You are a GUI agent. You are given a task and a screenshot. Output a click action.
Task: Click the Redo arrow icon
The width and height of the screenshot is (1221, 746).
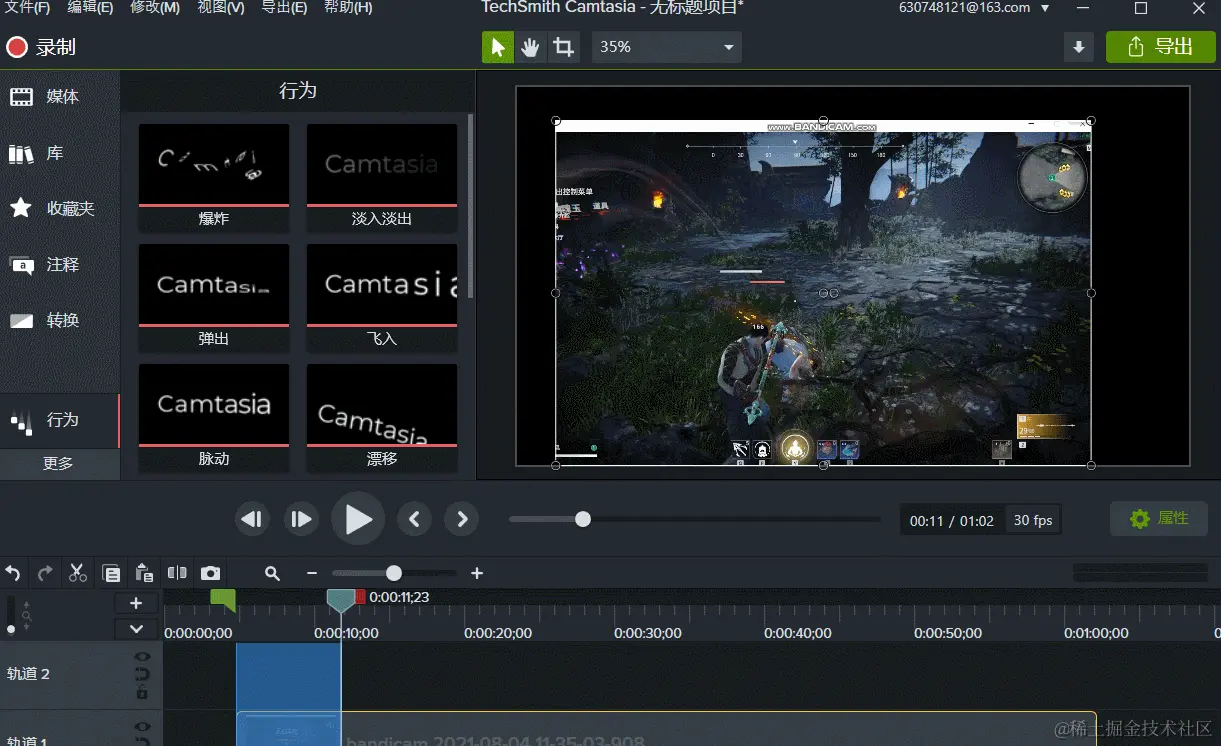45,573
